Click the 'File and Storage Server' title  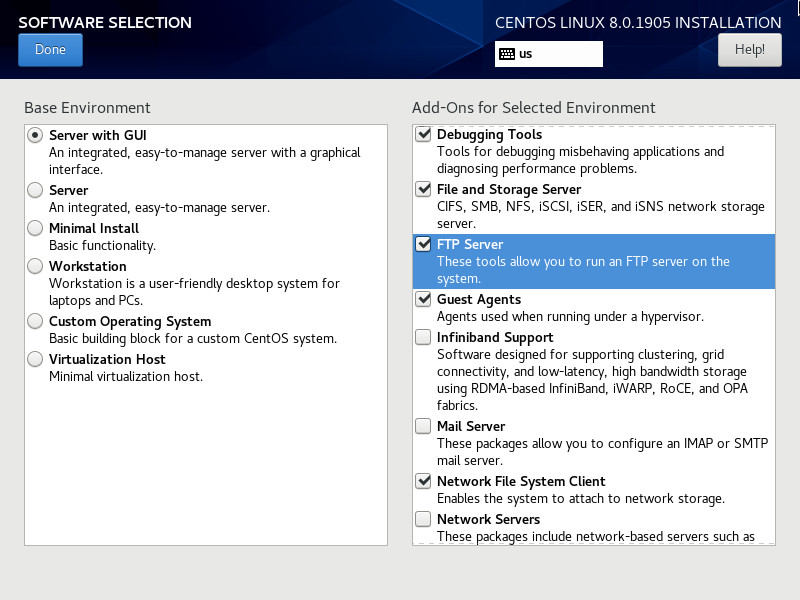pyautogui.click(x=509, y=190)
